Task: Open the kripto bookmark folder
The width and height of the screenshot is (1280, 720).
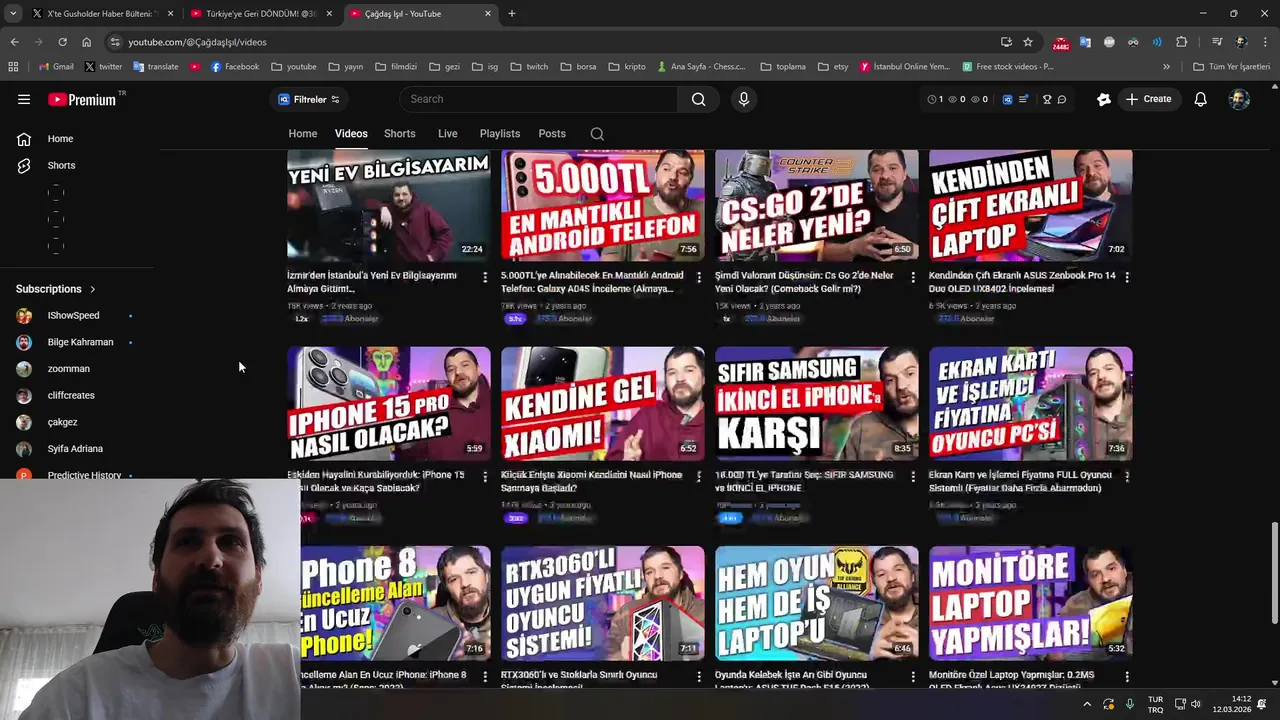Action: (x=627, y=67)
